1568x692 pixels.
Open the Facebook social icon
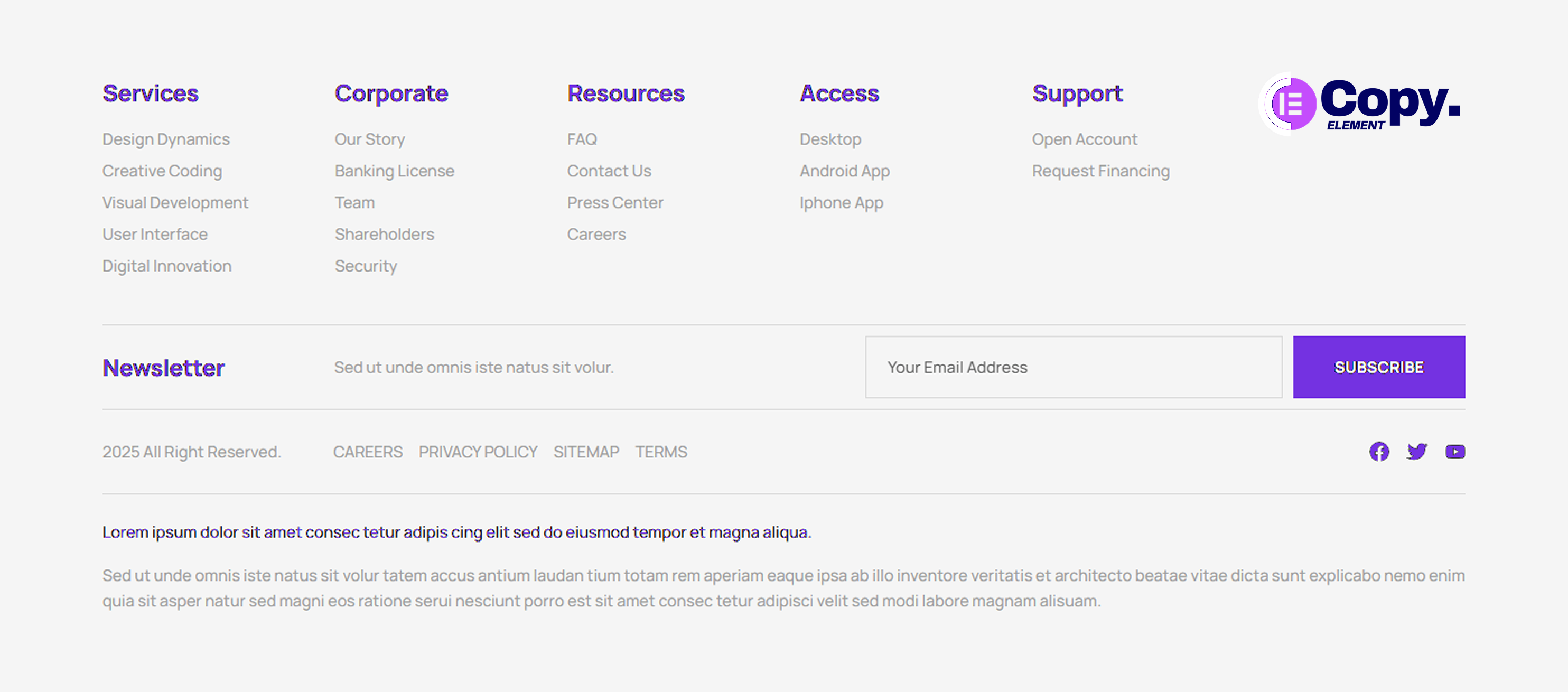pyautogui.click(x=1379, y=452)
